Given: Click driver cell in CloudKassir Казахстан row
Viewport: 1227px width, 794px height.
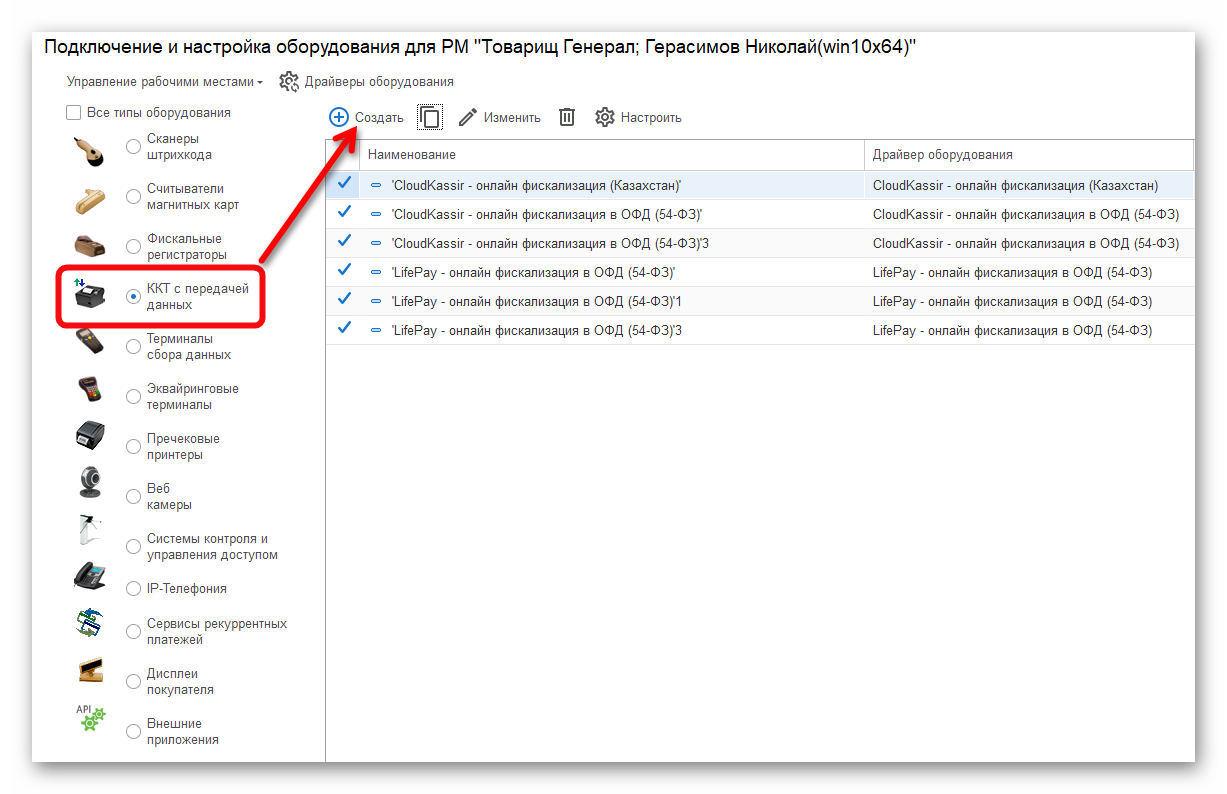Looking at the screenshot, I should 1029,185.
